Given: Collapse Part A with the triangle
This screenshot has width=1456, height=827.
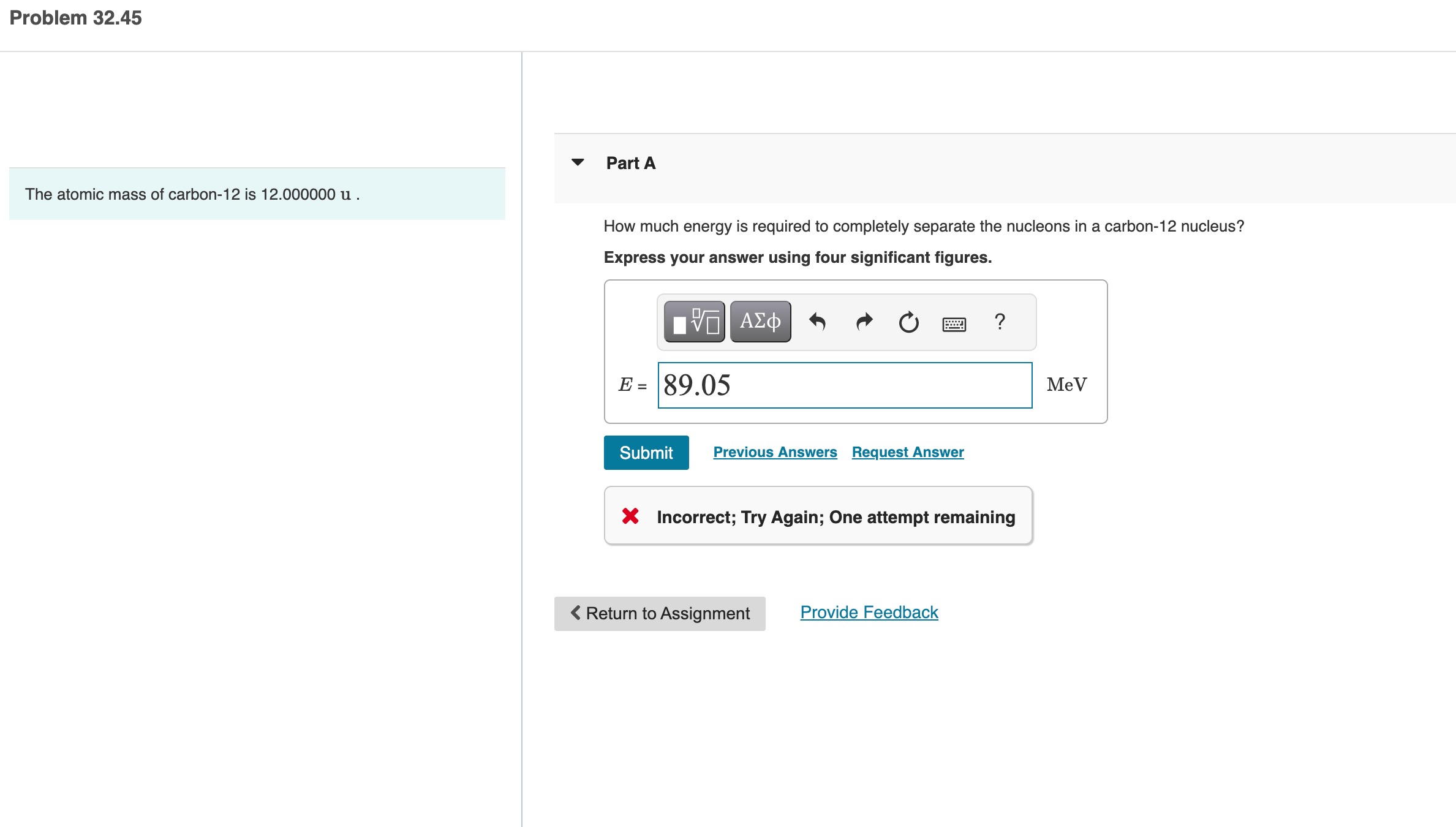Looking at the screenshot, I should [578, 162].
